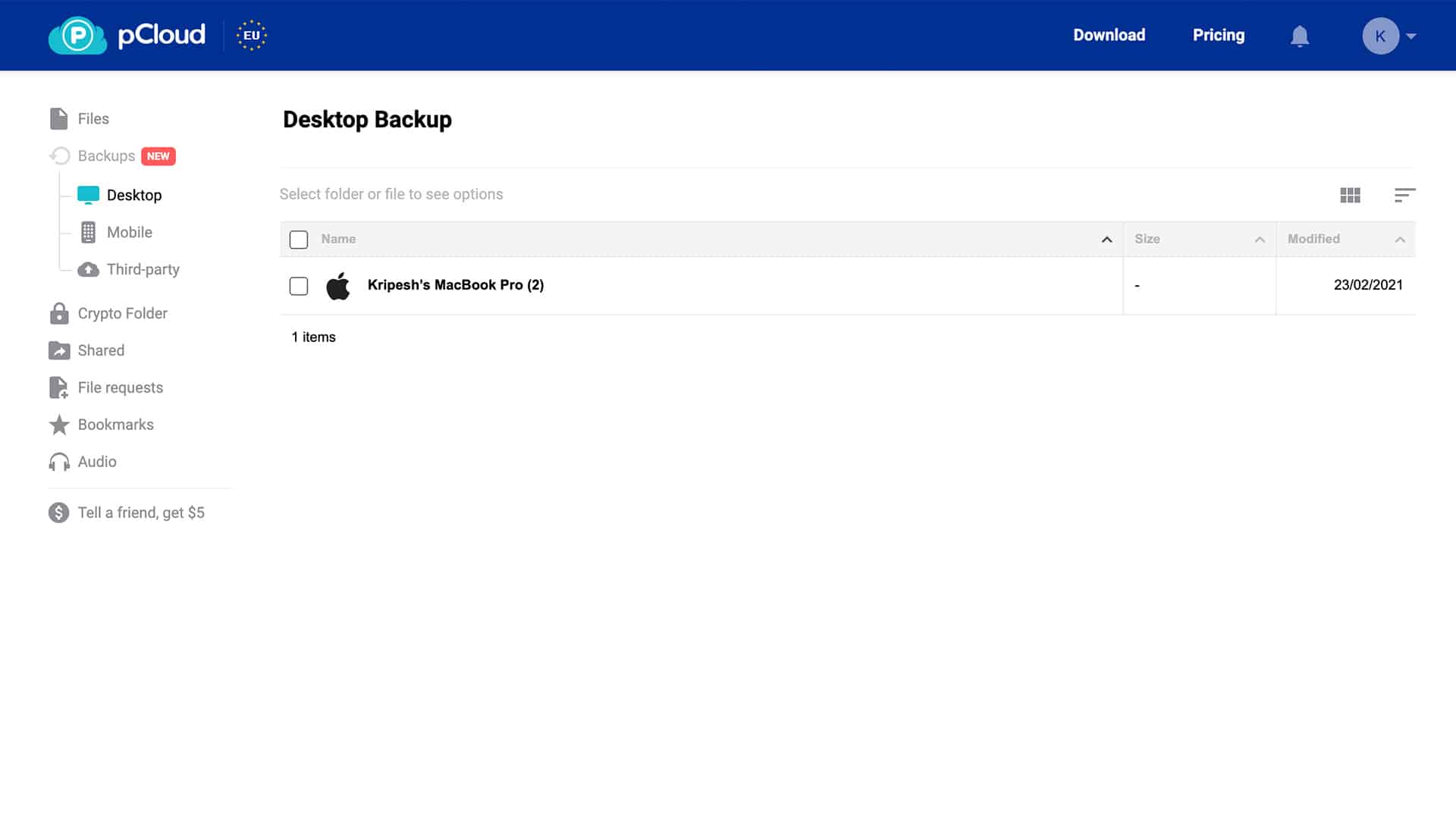Click the Backups refresh-arrow icon
1456x819 pixels.
coord(60,155)
